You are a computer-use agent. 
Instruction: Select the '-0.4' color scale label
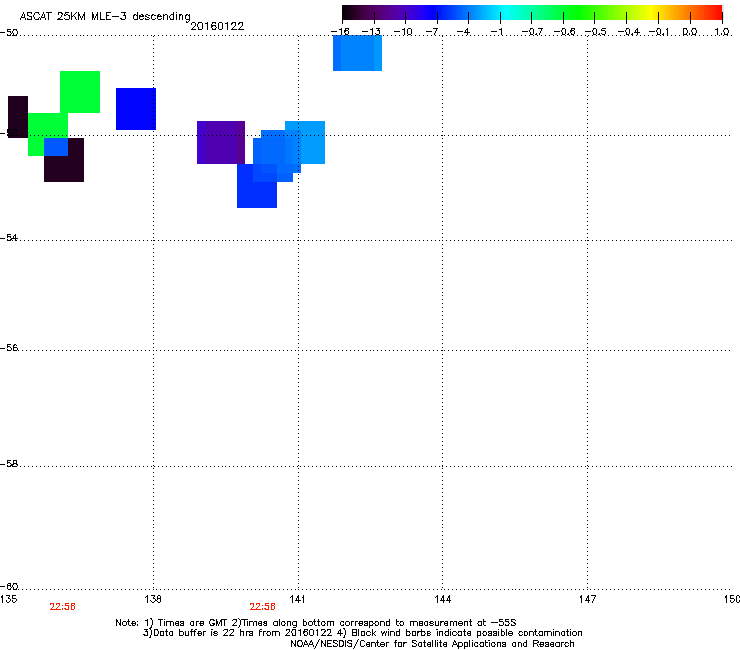tap(629, 32)
